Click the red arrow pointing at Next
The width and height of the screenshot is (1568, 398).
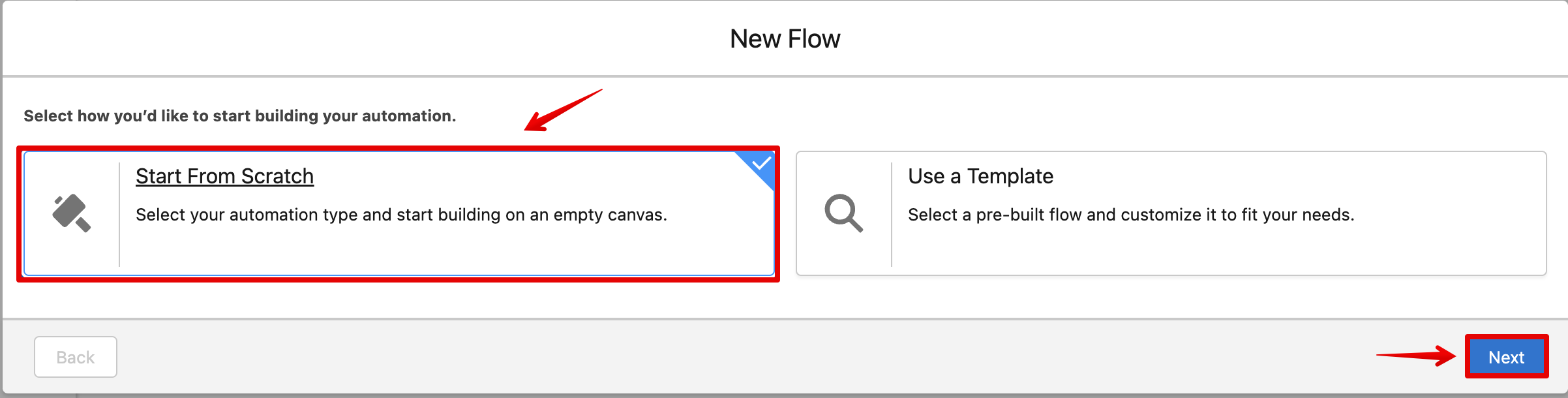[x=1416, y=356]
